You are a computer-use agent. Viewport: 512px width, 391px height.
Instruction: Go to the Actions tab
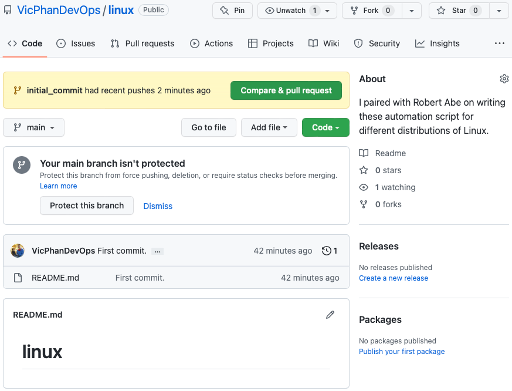tap(211, 44)
